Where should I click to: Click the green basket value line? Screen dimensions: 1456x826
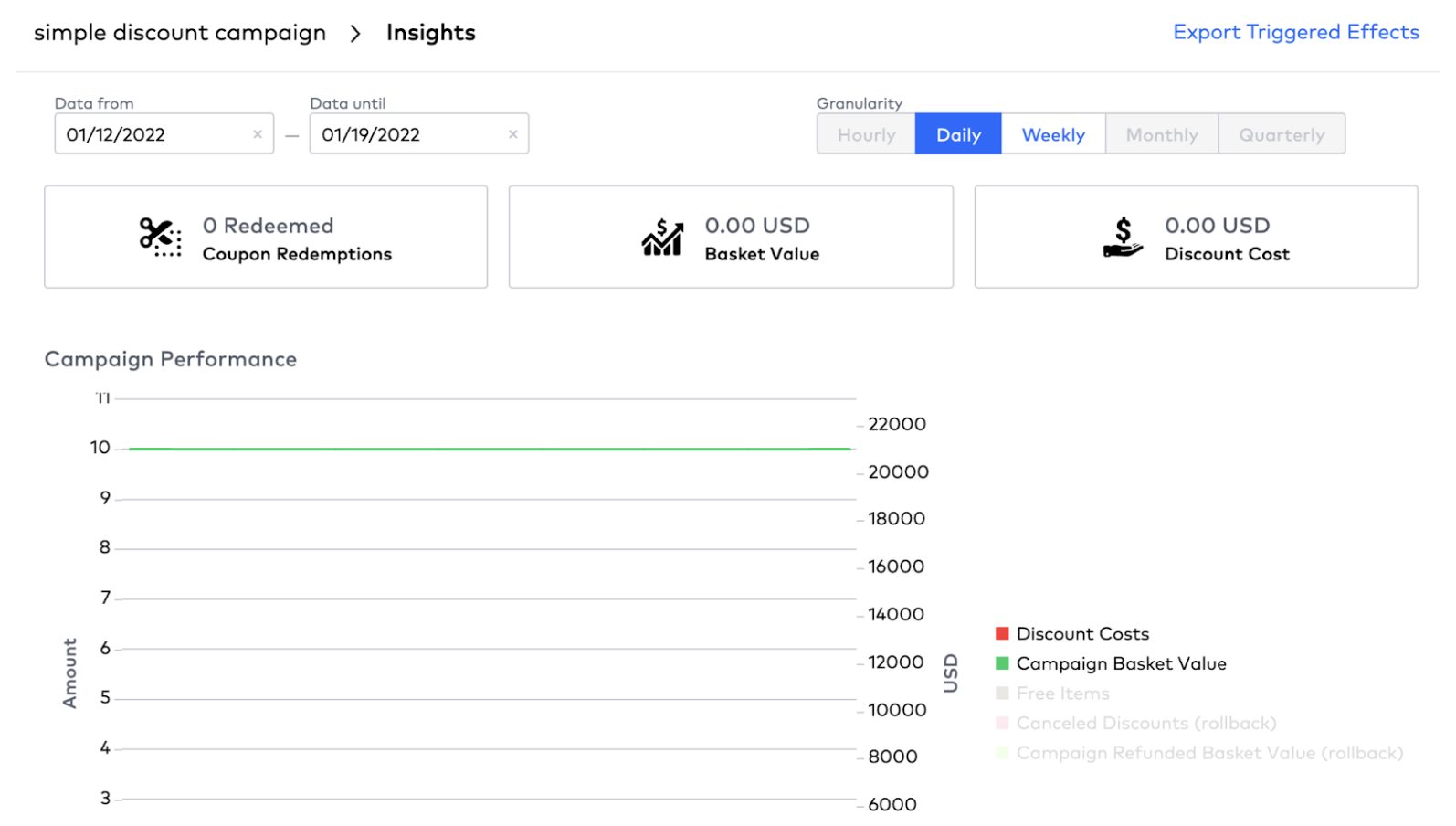click(490, 449)
